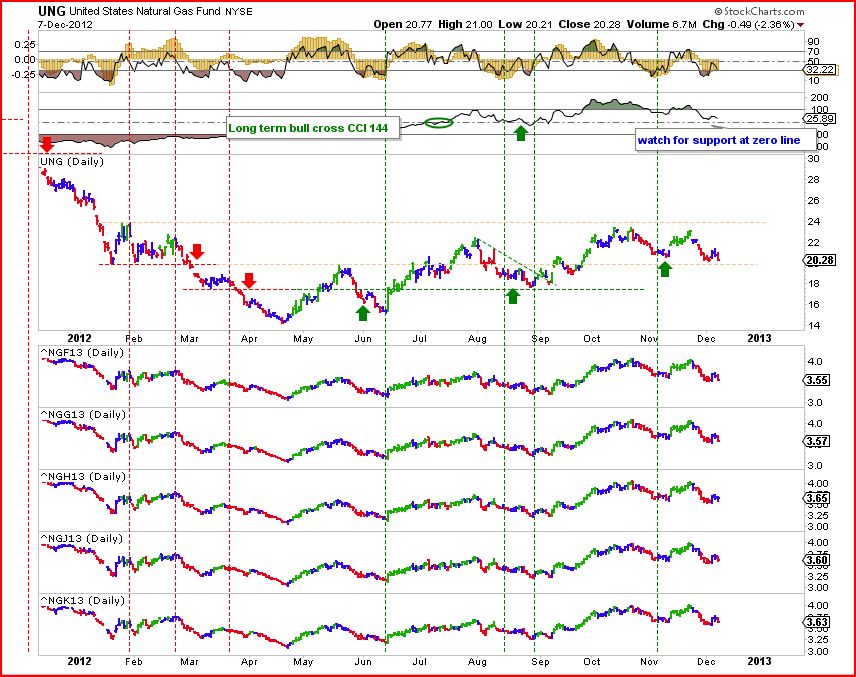Click the 3.65 value tag for NGH13
This screenshot has height=677, width=856.
point(817,498)
